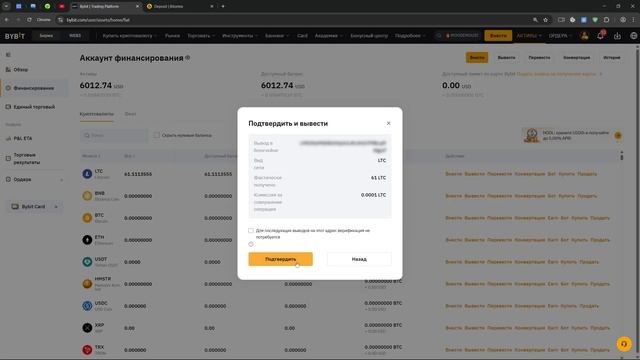Open Единый торговый in the sidebar
The width and height of the screenshot is (640, 360).
coord(30,107)
